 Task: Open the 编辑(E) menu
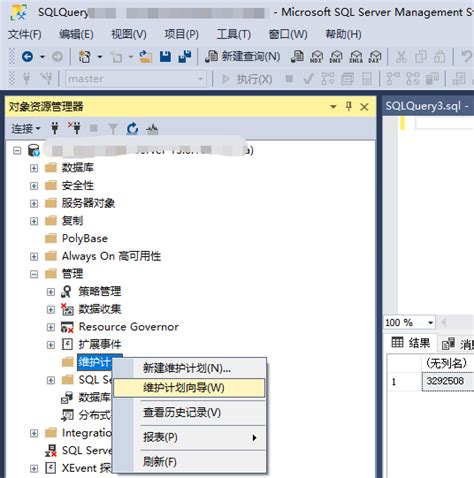point(76,34)
